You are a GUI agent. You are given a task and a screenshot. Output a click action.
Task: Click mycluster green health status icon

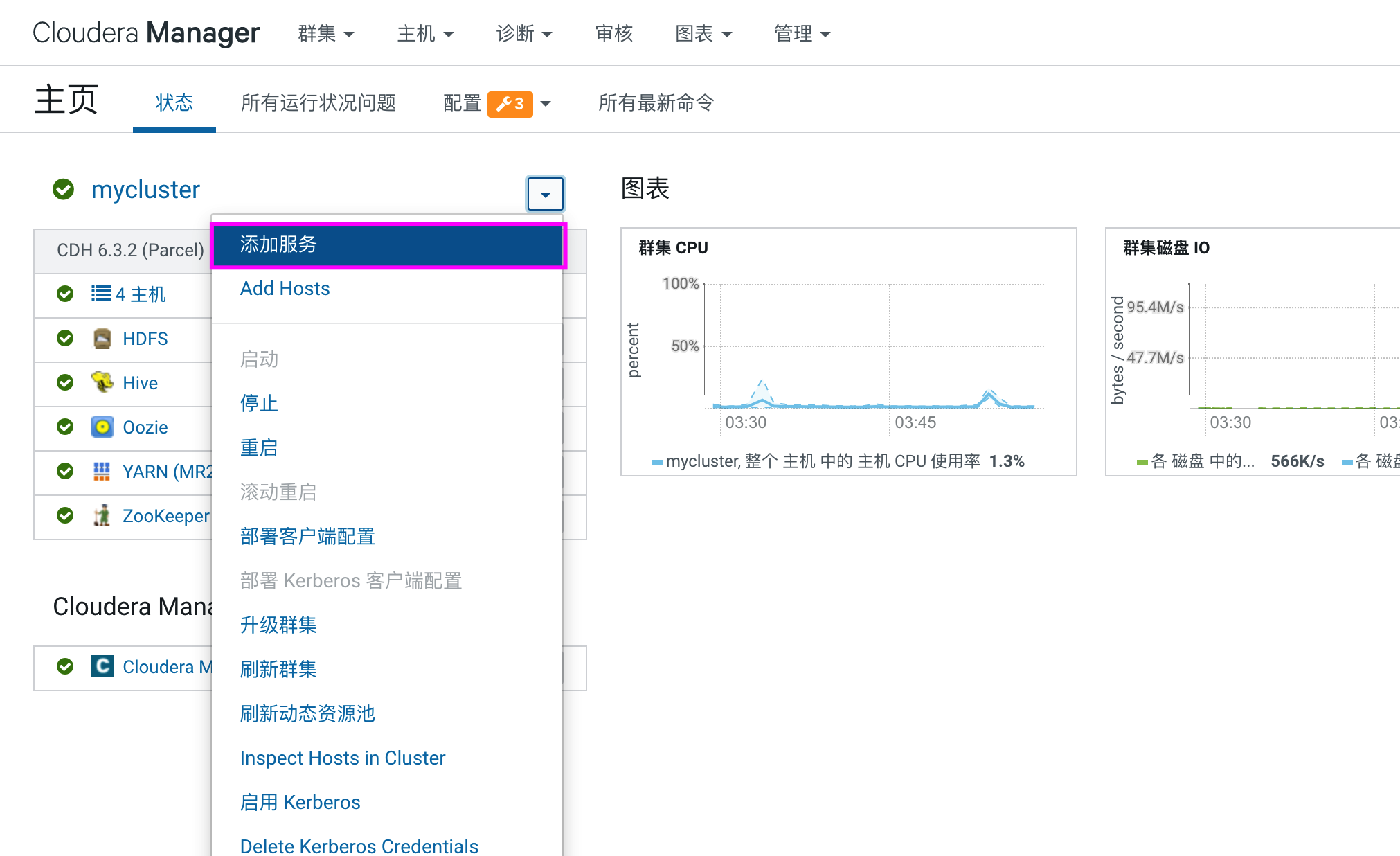pos(64,189)
